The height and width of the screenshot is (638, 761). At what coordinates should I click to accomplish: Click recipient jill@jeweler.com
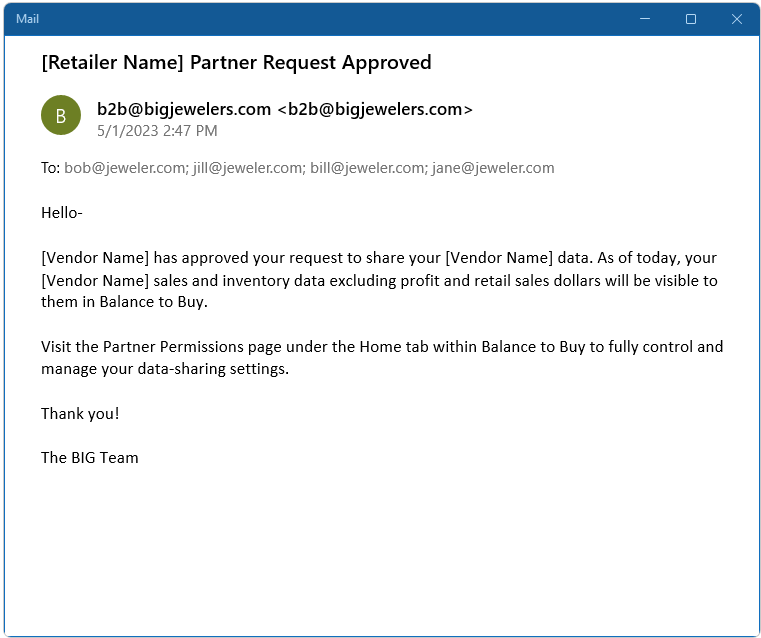[x=249, y=168]
